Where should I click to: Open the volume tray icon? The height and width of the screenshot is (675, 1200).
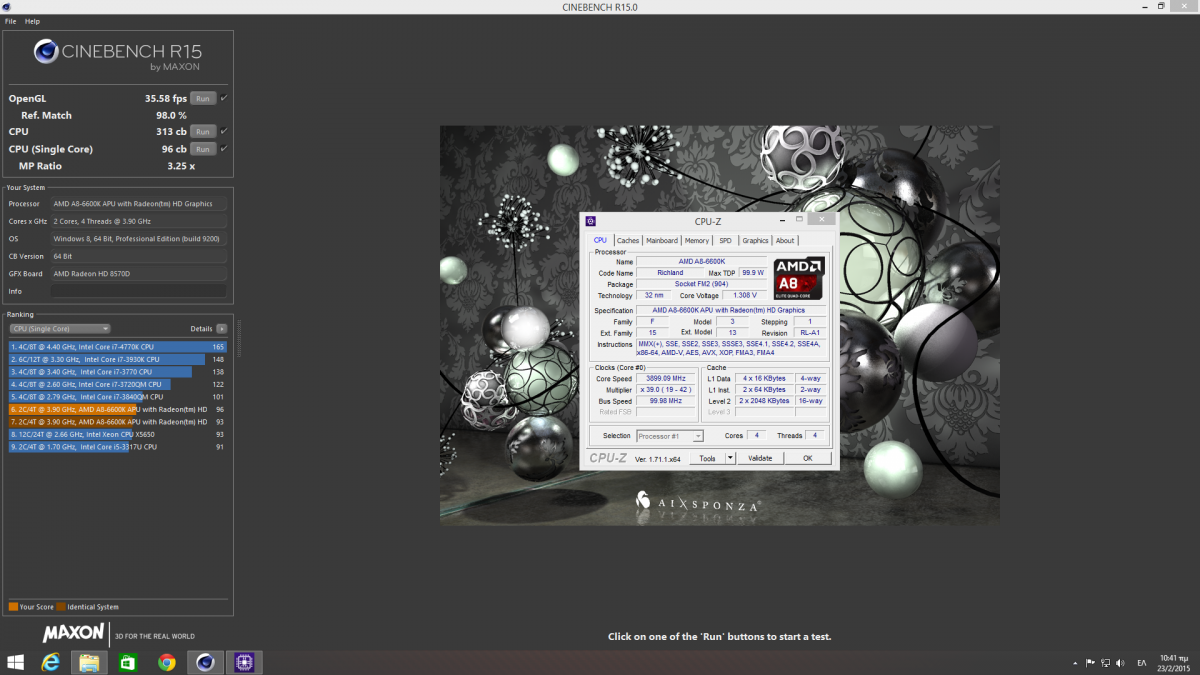(1120, 662)
